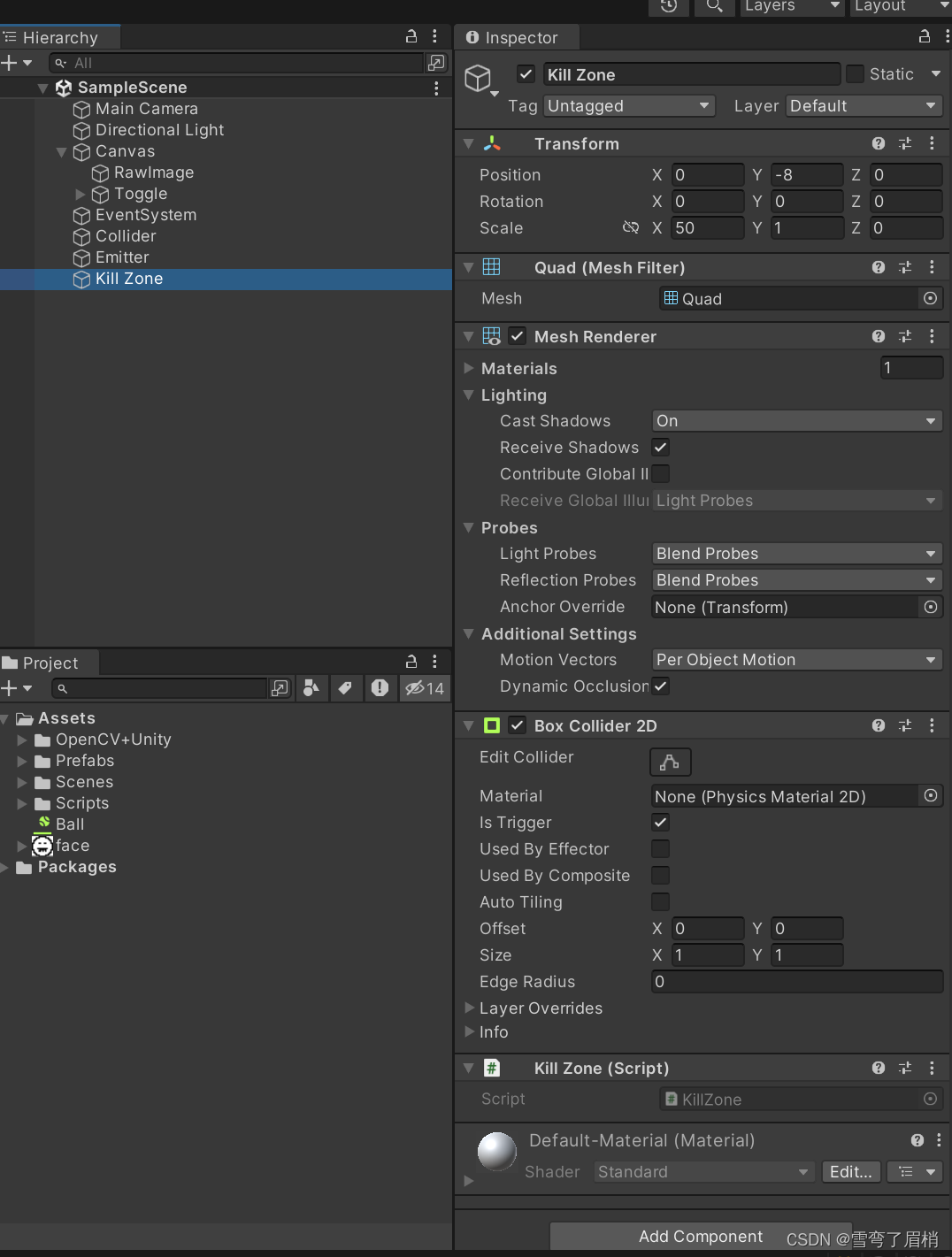Click the Add Component button
Viewport: 952px width, 1257px height.
(x=701, y=1236)
